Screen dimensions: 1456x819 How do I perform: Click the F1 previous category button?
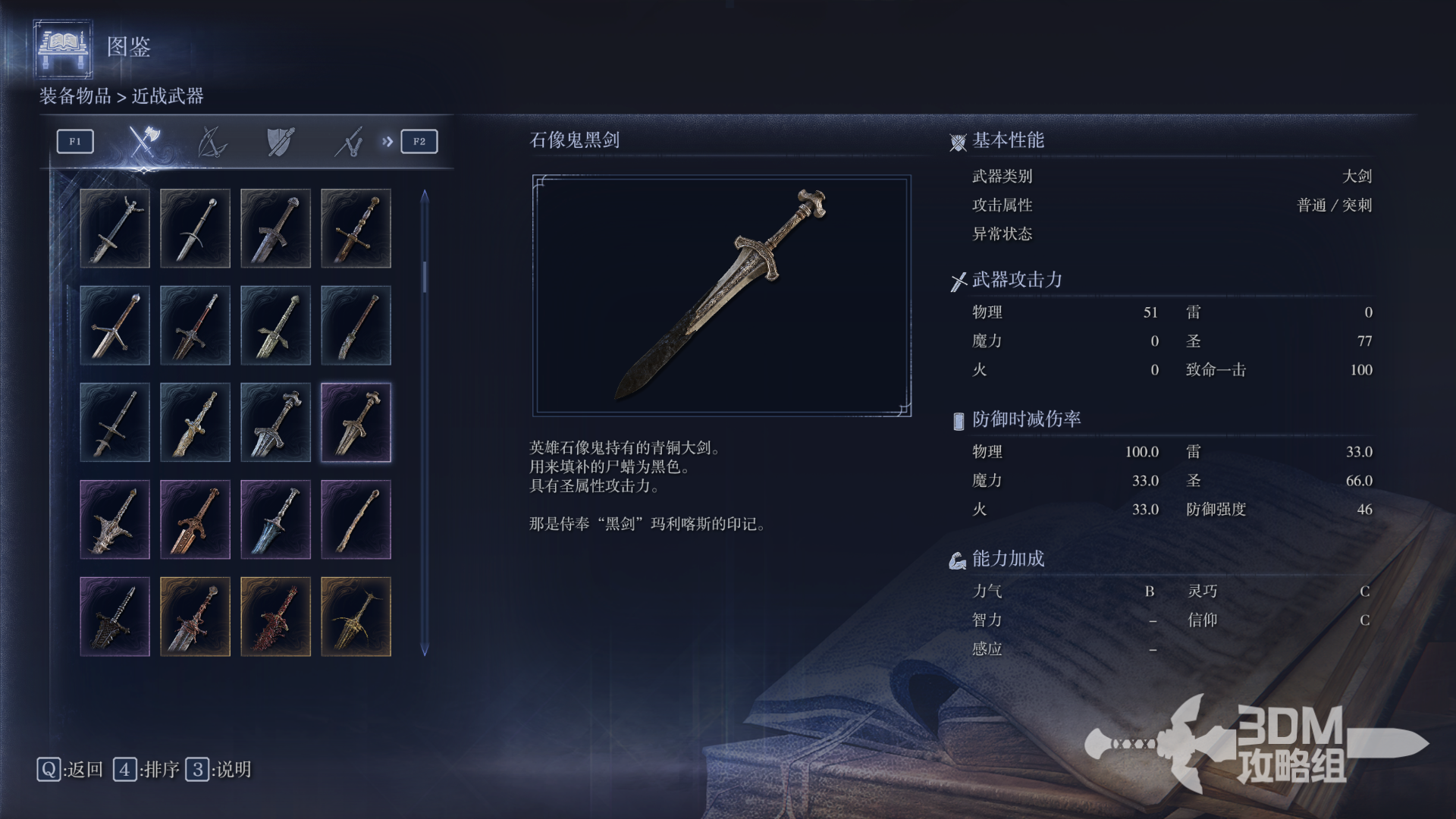(x=75, y=141)
